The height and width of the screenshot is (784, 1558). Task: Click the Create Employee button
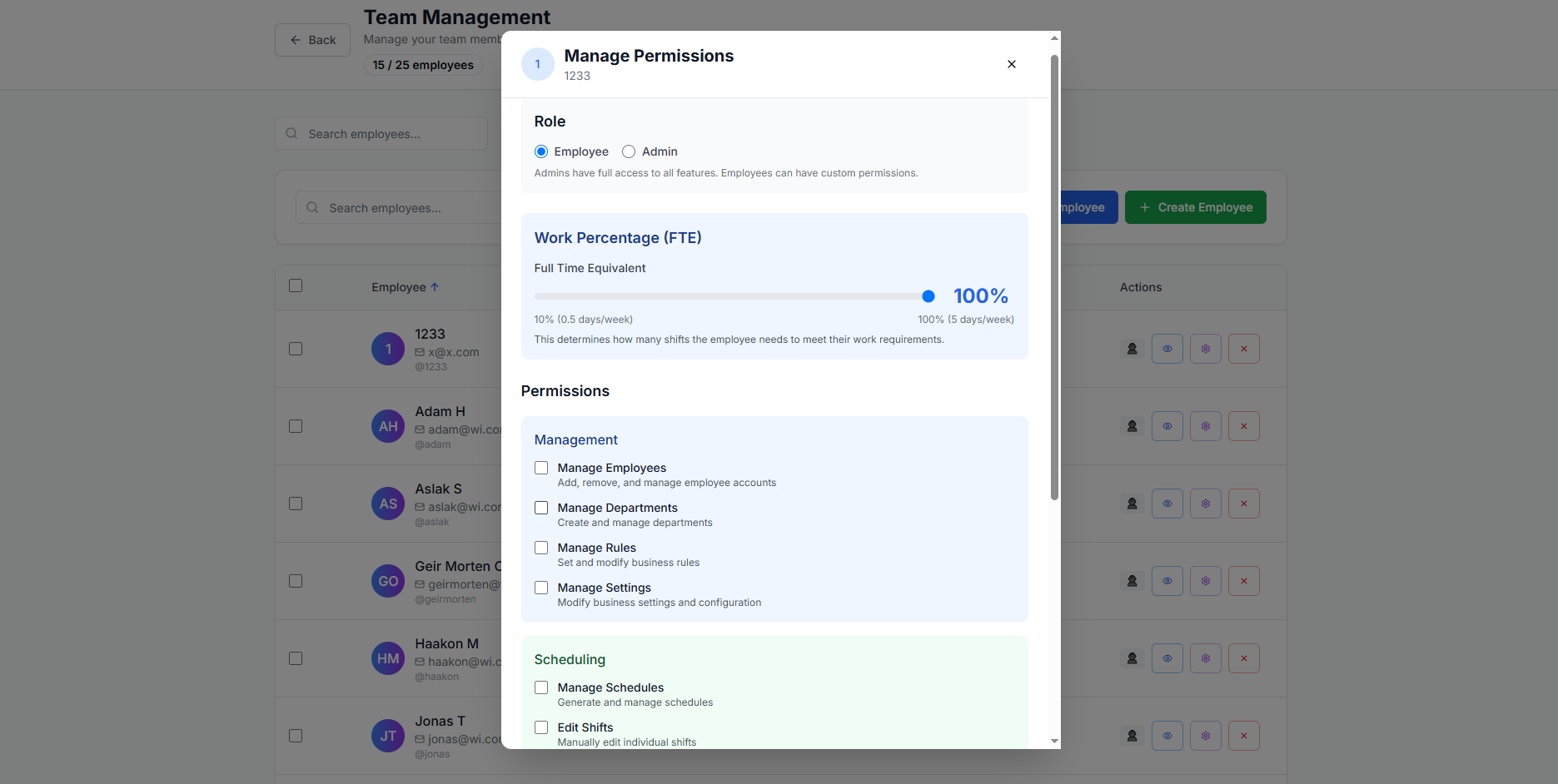(1195, 207)
